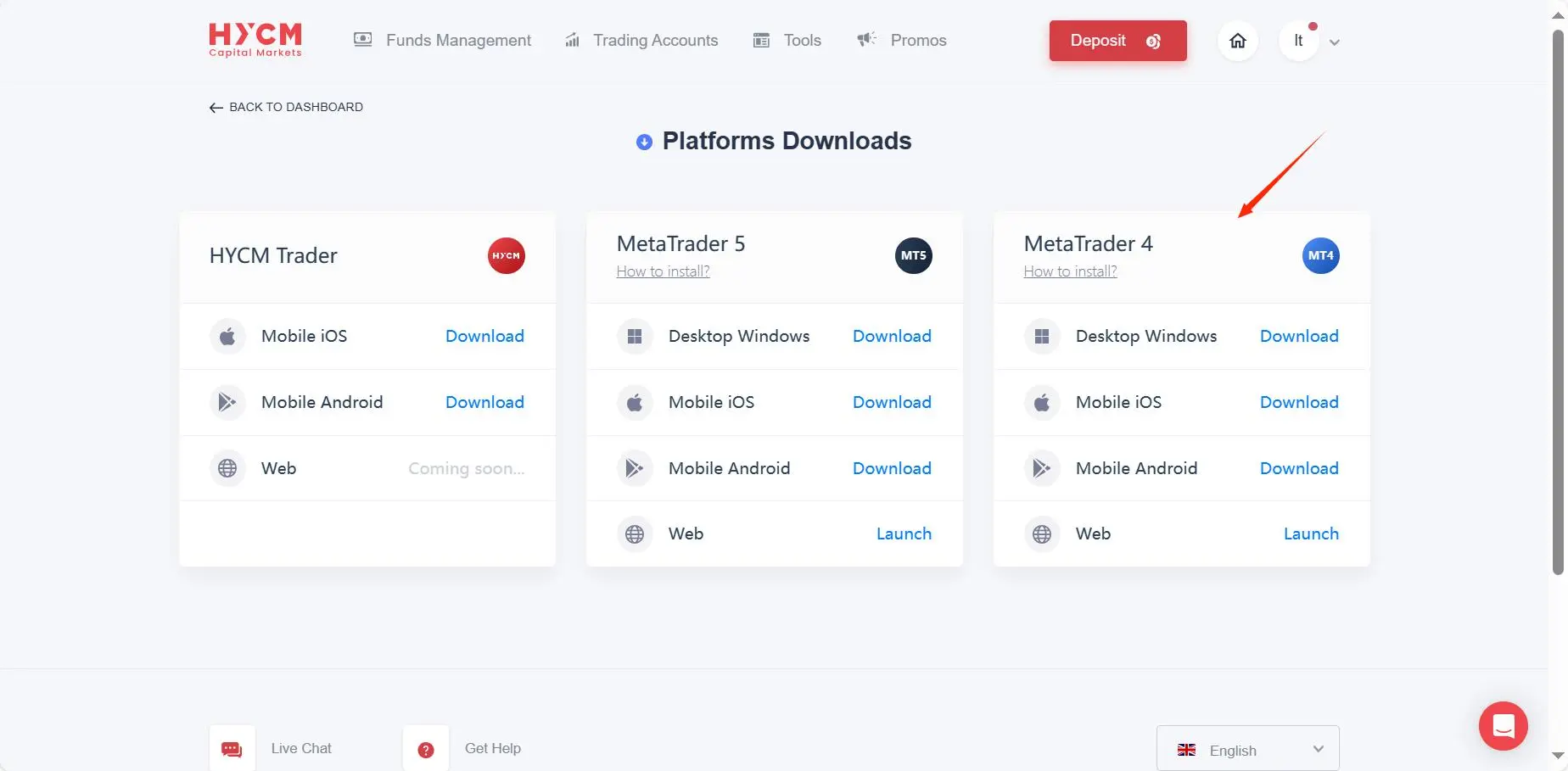Click the Apple icon in MetaTrader 5

(635, 402)
